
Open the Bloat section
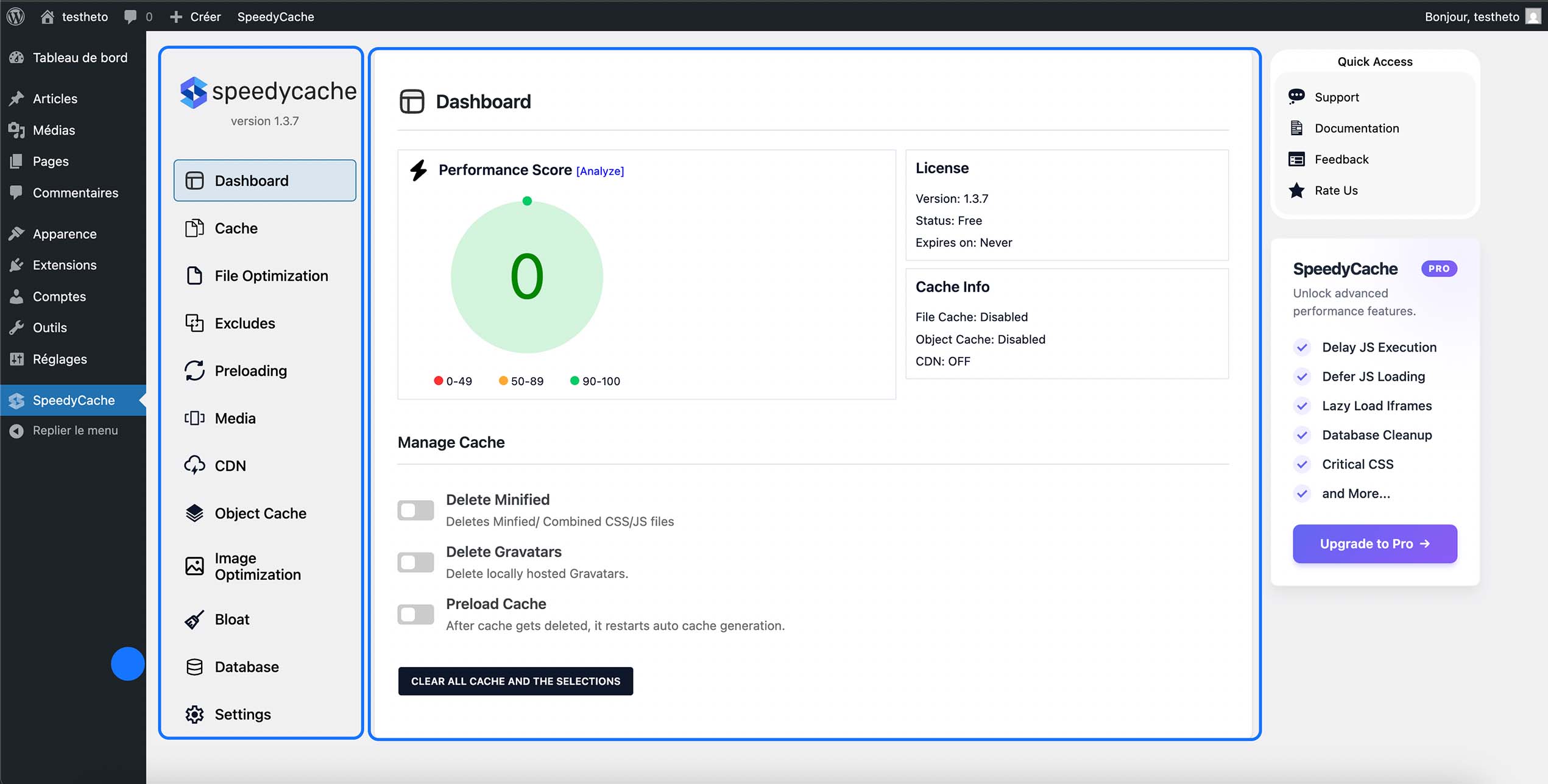[x=231, y=619]
